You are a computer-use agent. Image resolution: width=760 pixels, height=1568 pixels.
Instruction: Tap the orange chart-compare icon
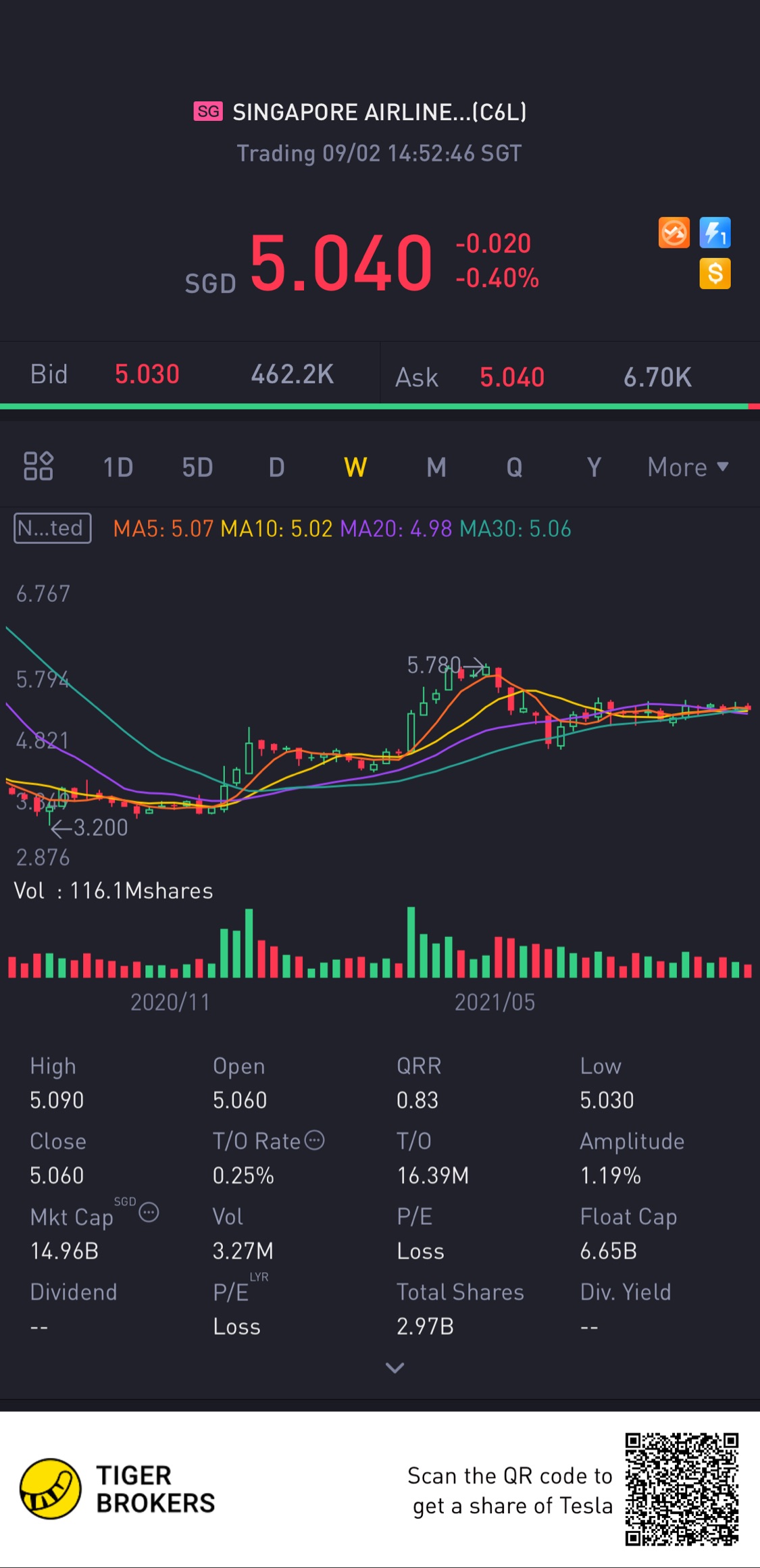coord(674,233)
